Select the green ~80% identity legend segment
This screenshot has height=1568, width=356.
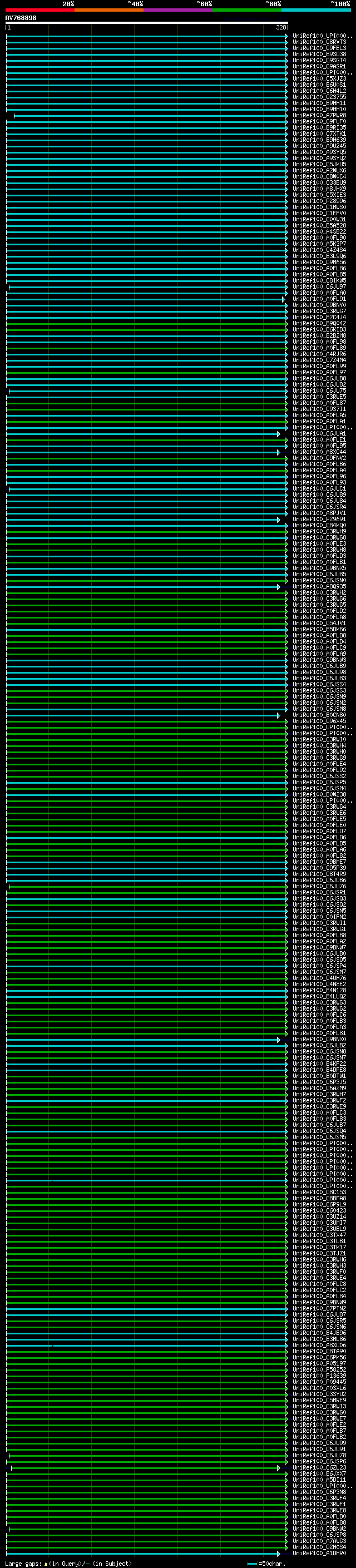coord(247,10)
